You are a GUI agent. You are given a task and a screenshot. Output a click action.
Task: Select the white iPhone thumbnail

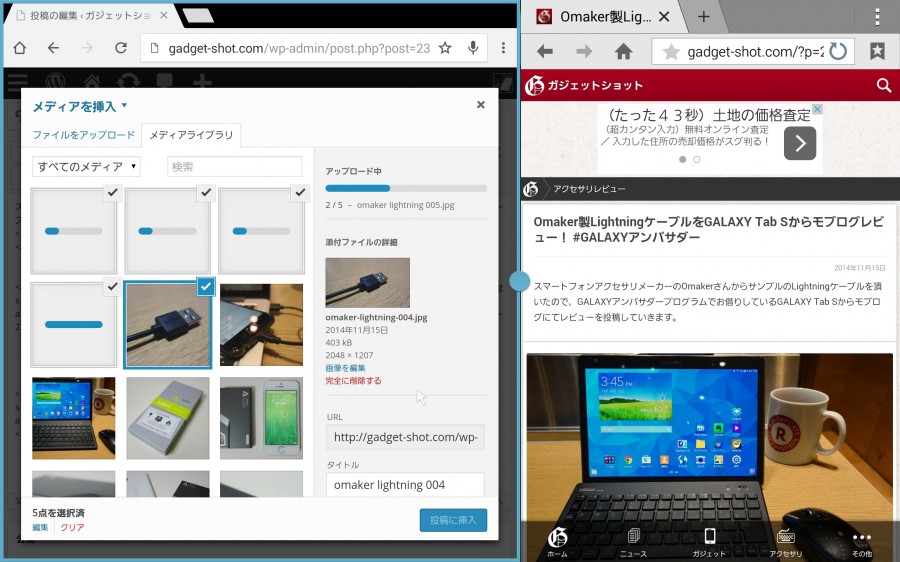262,418
